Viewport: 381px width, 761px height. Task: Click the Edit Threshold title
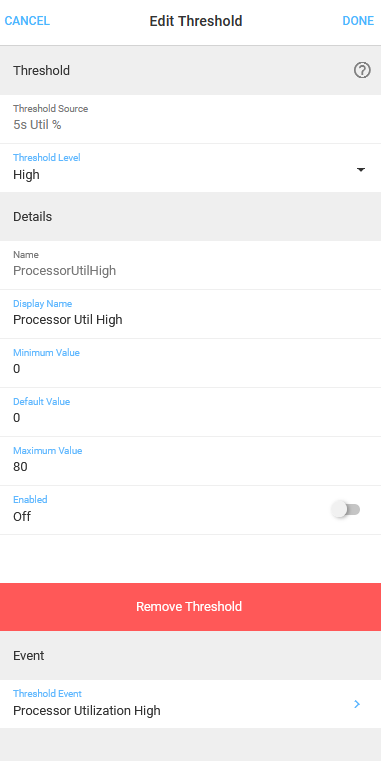(x=196, y=21)
